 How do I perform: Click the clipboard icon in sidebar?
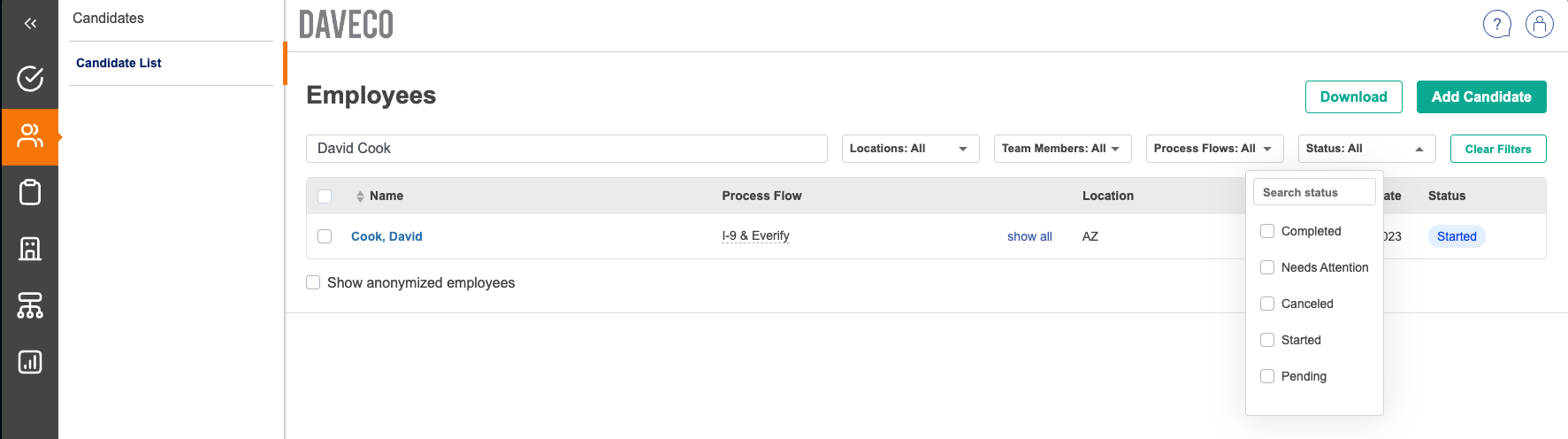point(30,192)
